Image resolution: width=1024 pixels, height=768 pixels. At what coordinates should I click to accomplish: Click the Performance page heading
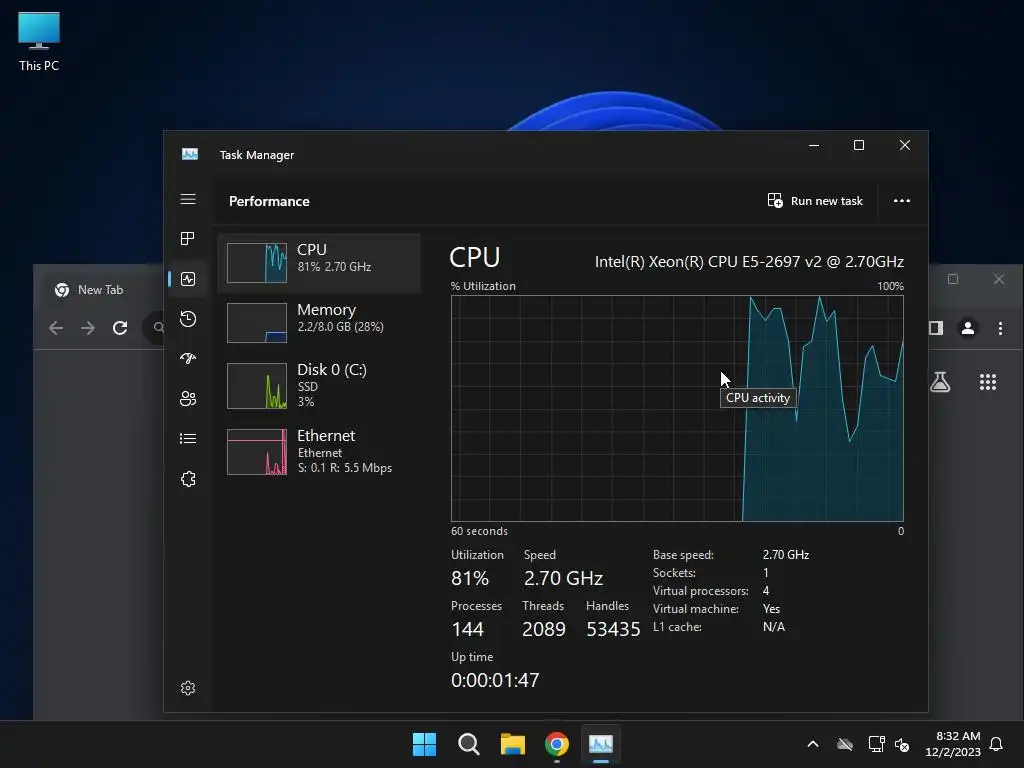point(269,201)
